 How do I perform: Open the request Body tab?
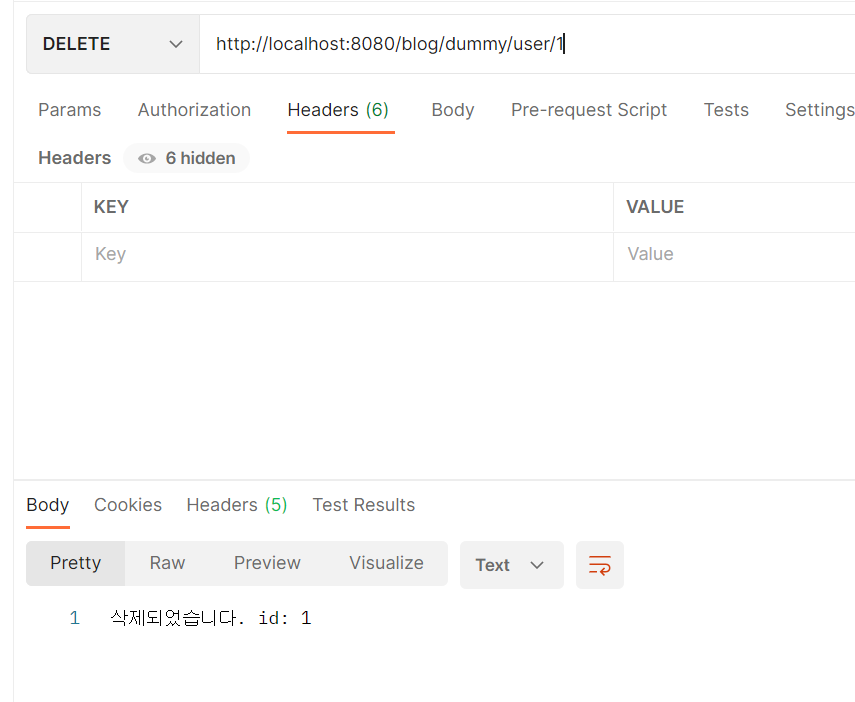(453, 110)
